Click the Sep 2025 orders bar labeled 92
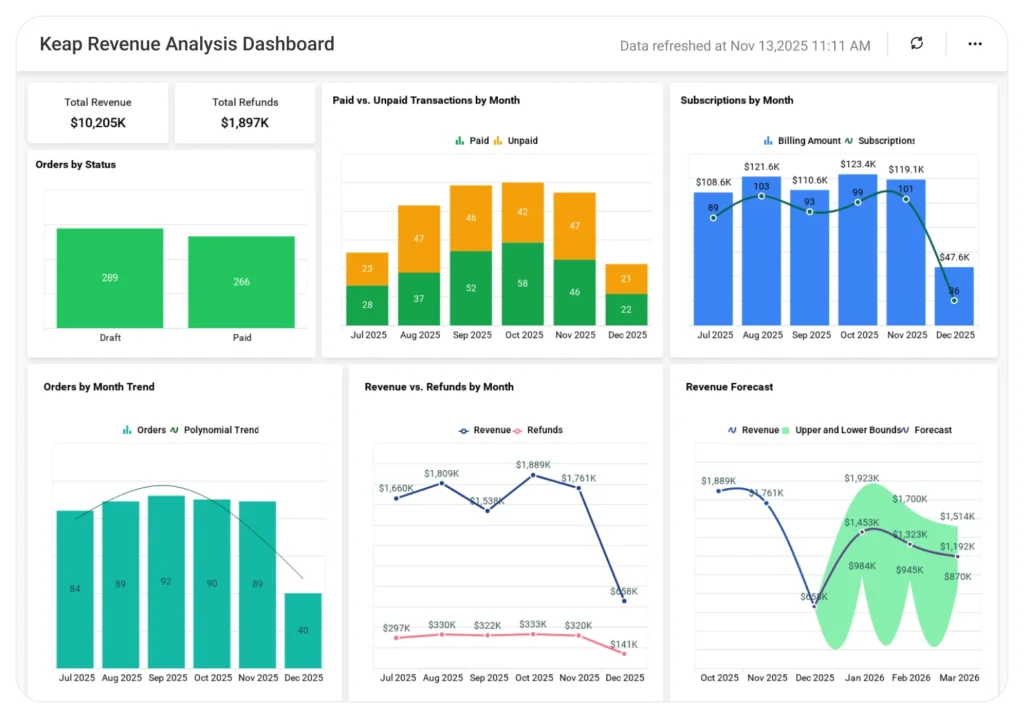Viewport: 1024px width, 718px height. click(166, 581)
